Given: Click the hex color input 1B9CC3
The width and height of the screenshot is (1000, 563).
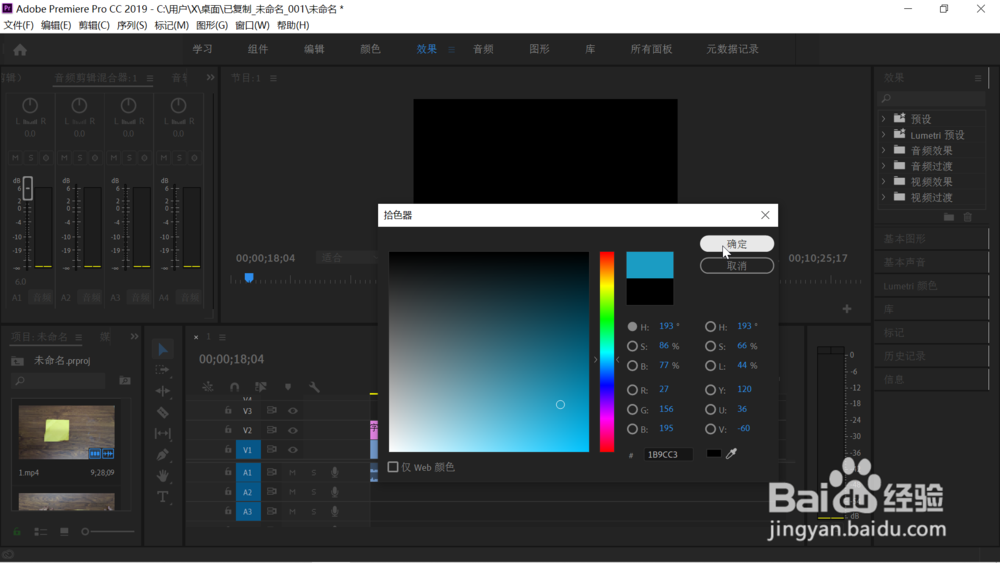Looking at the screenshot, I should pyautogui.click(x=667, y=455).
